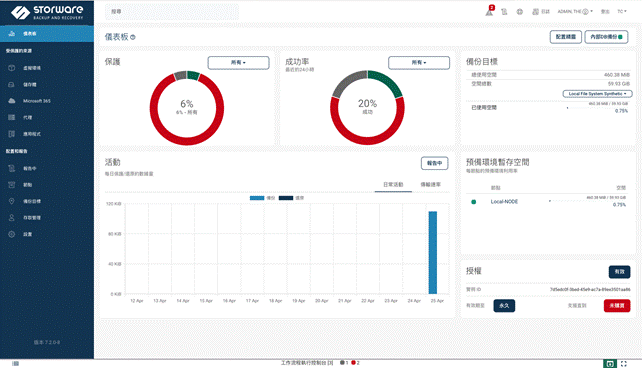
Task: Click the Storware logo
Action: click(47, 12)
